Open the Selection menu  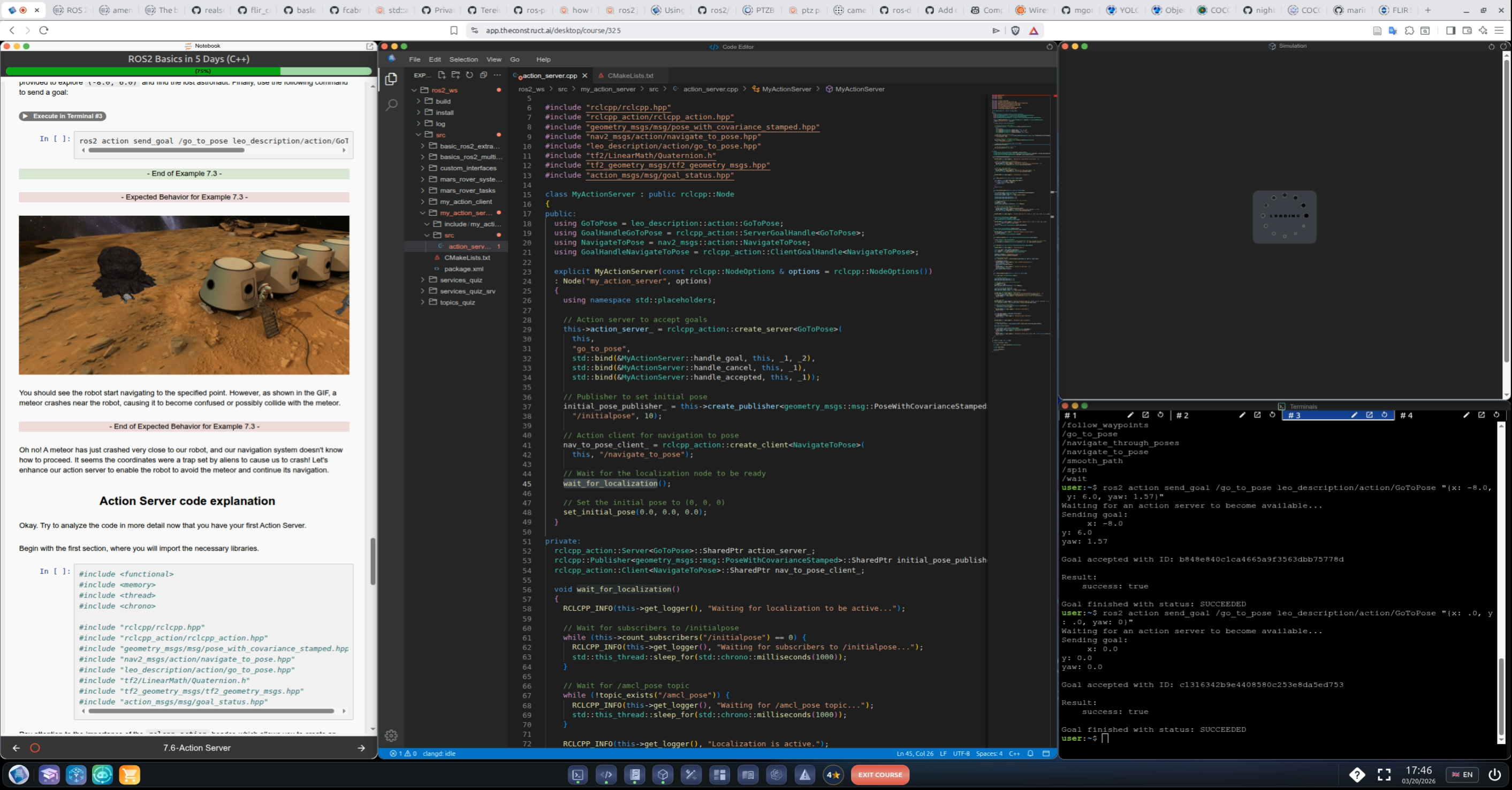463,59
